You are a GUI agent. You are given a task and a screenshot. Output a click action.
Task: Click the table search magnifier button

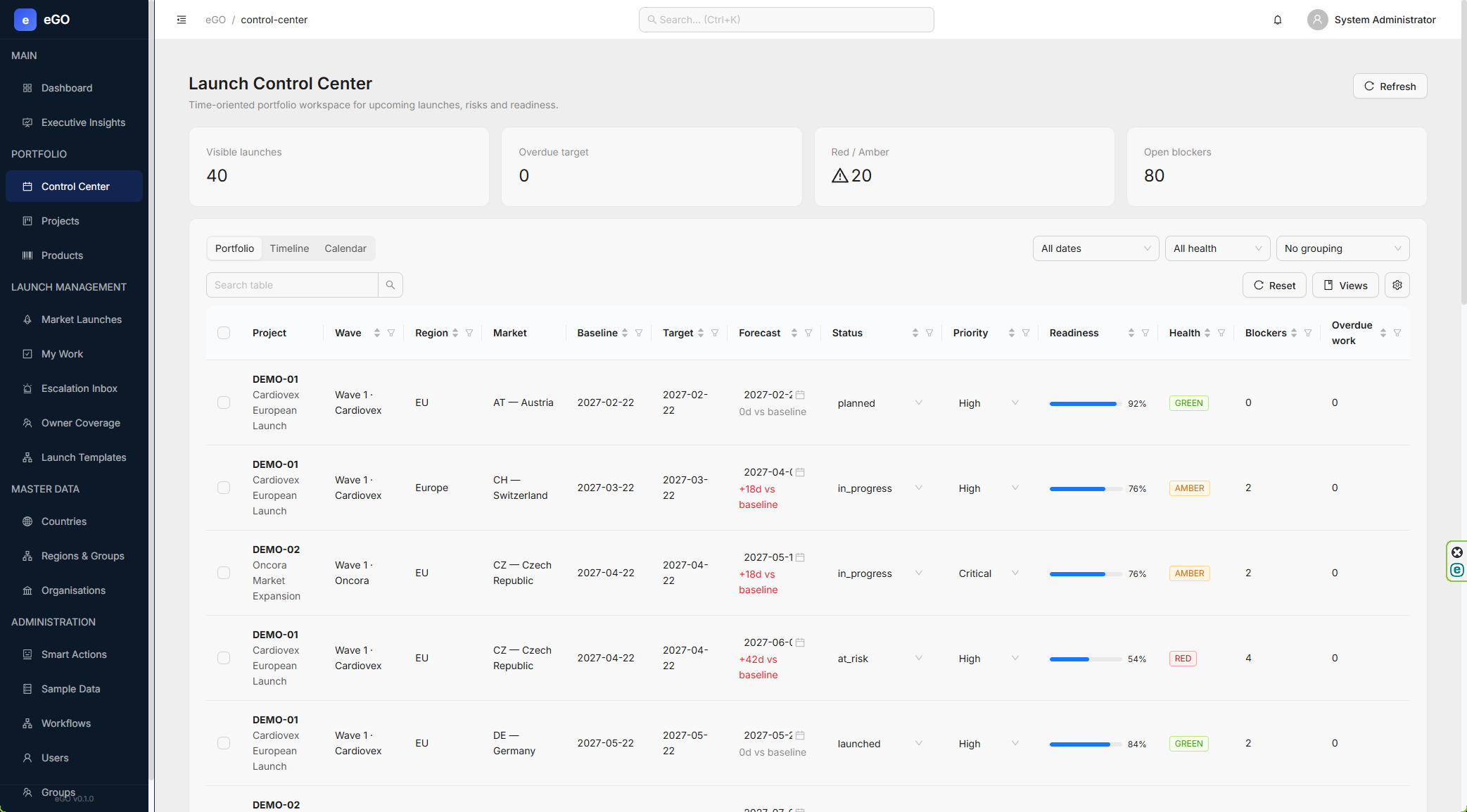390,285
